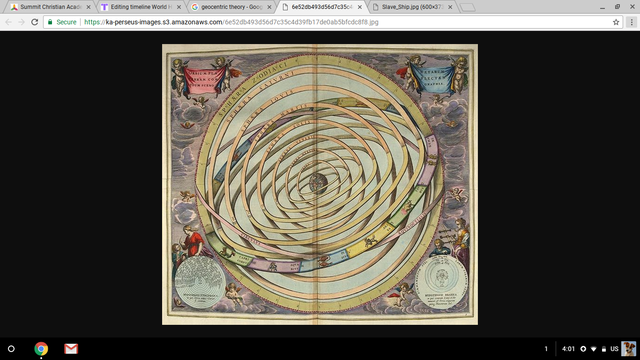The width and height of the screenshot is (640, 360).
Task: Switch to the Editing timeline World History tab
Action: [141, 7]
